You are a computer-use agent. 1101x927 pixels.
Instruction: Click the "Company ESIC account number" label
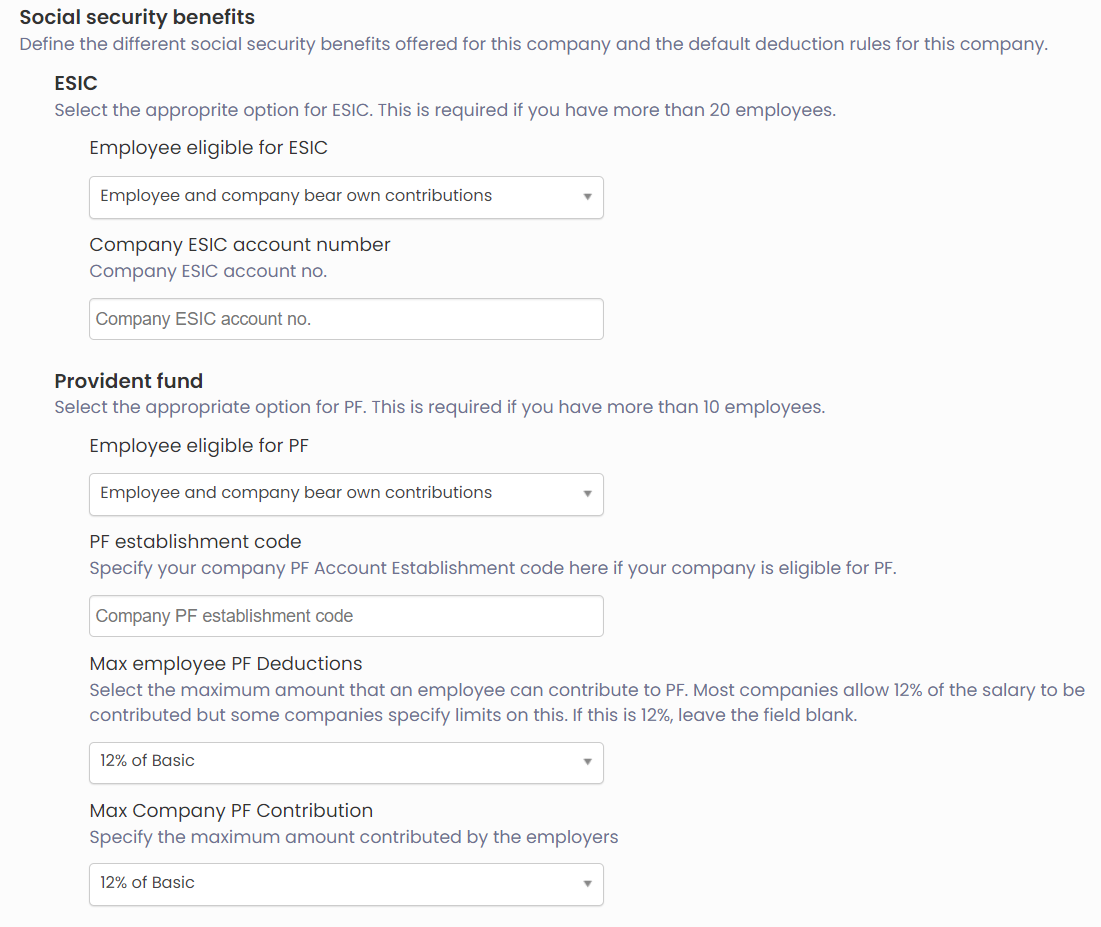pyautogui.click(x=239, y=245)
